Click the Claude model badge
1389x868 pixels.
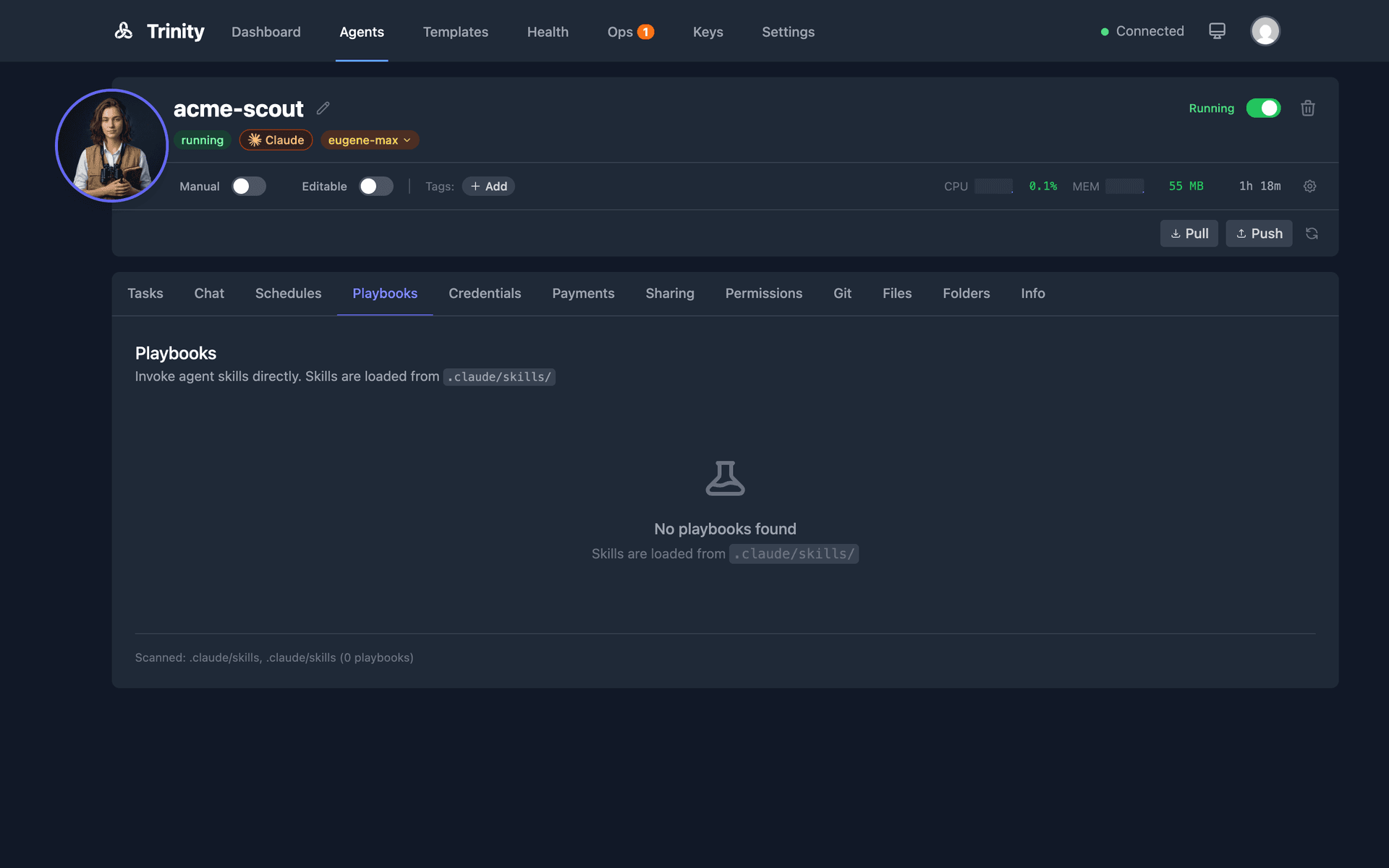click(x=276, y=140)
